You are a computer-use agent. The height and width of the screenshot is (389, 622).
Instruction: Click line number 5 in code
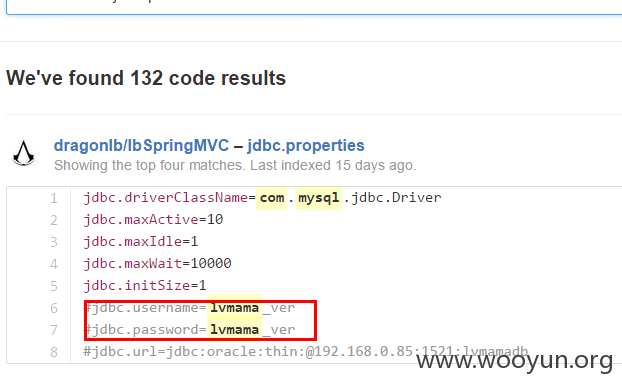tap(54, 286)
